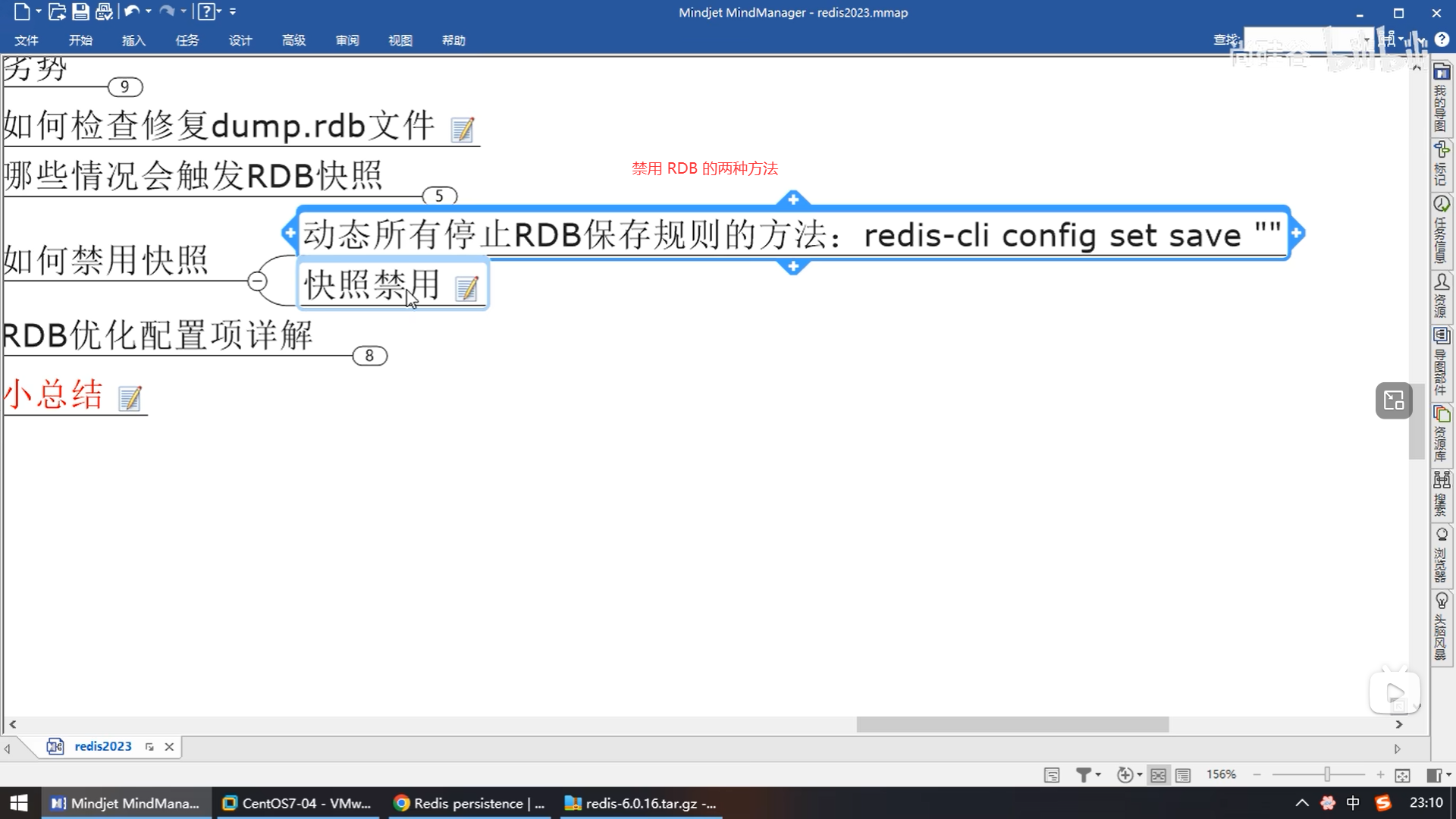
Task: Open the filter dropdown arrow in status bar
Action: (x=1098, y=775)
